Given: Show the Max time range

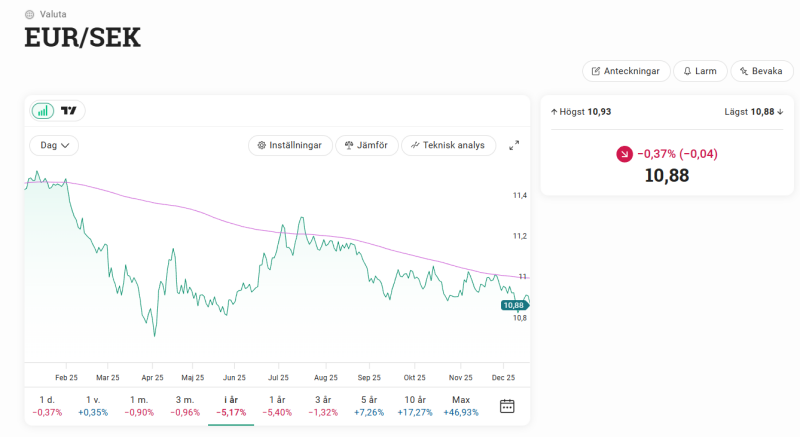Looking at the screenshot, I should point(461,406).
